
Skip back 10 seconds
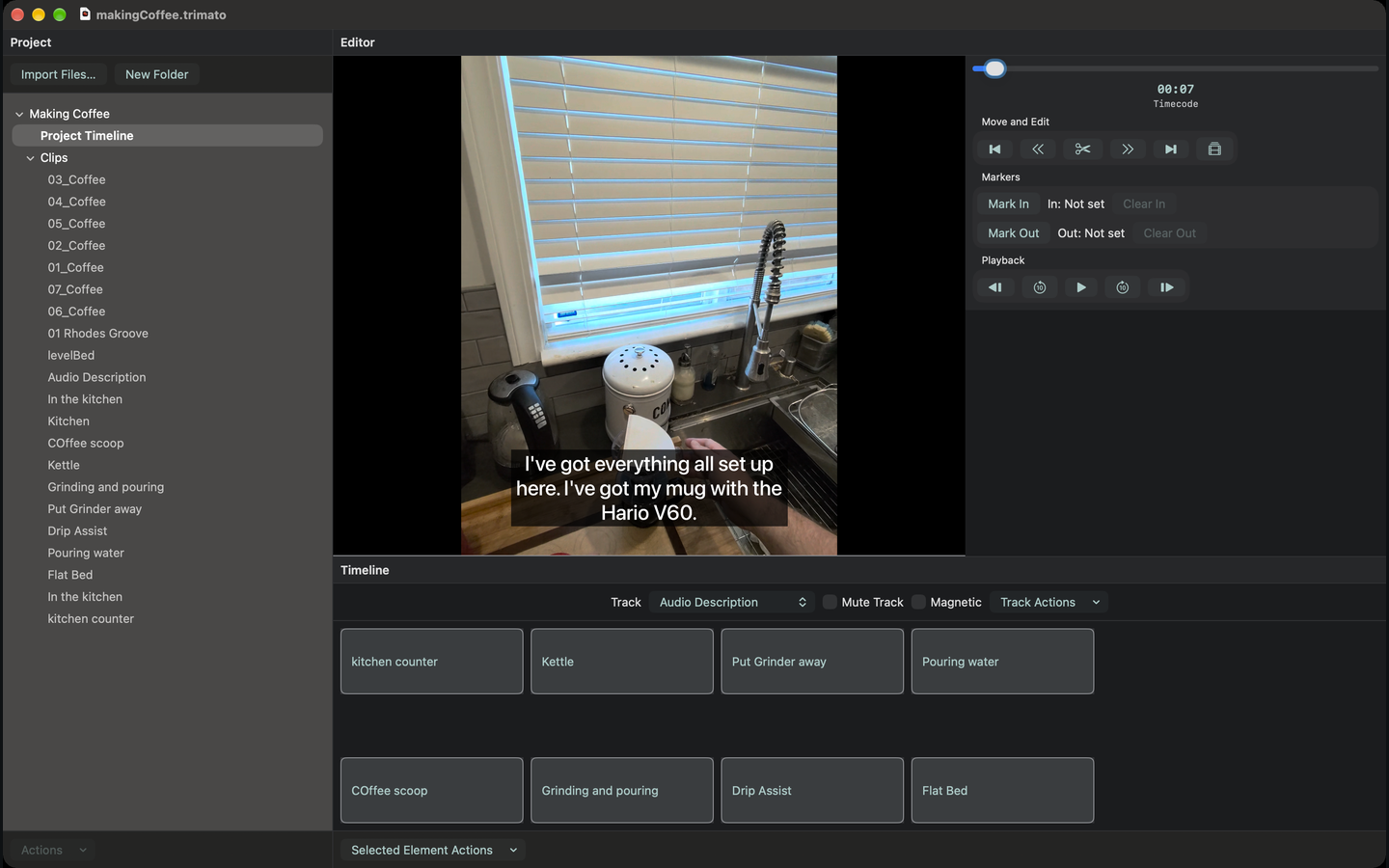1040,287
